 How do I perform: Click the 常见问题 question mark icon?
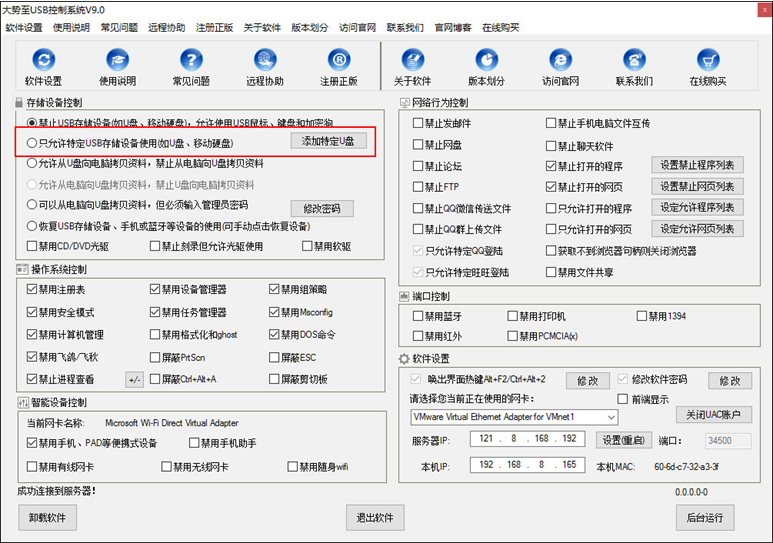191,61
